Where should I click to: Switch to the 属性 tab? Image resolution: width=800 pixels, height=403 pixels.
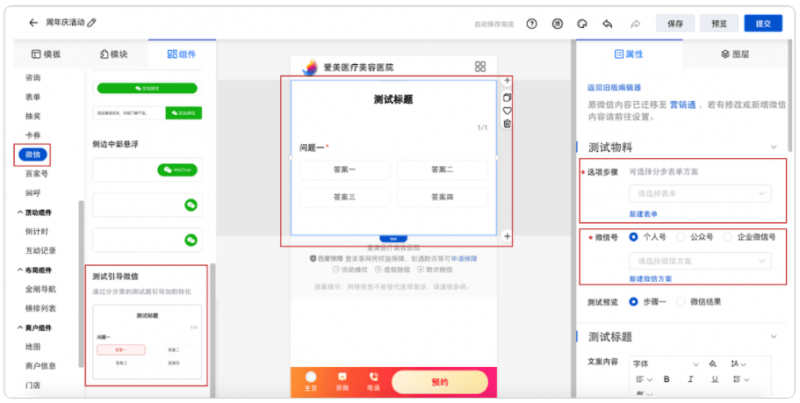[x=629, y=54]
